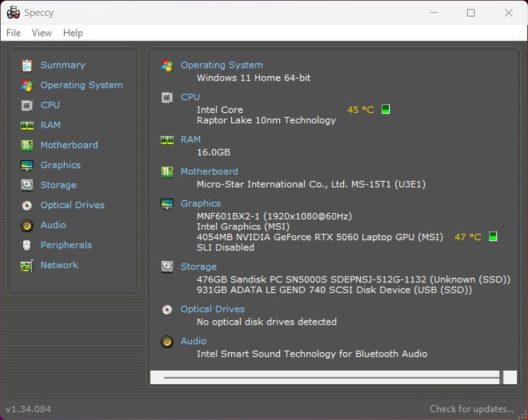The width and height of the screenshot is (528, 420).
Task: Click the Operating System flag icon in sidebar
Action: (27, 85)
